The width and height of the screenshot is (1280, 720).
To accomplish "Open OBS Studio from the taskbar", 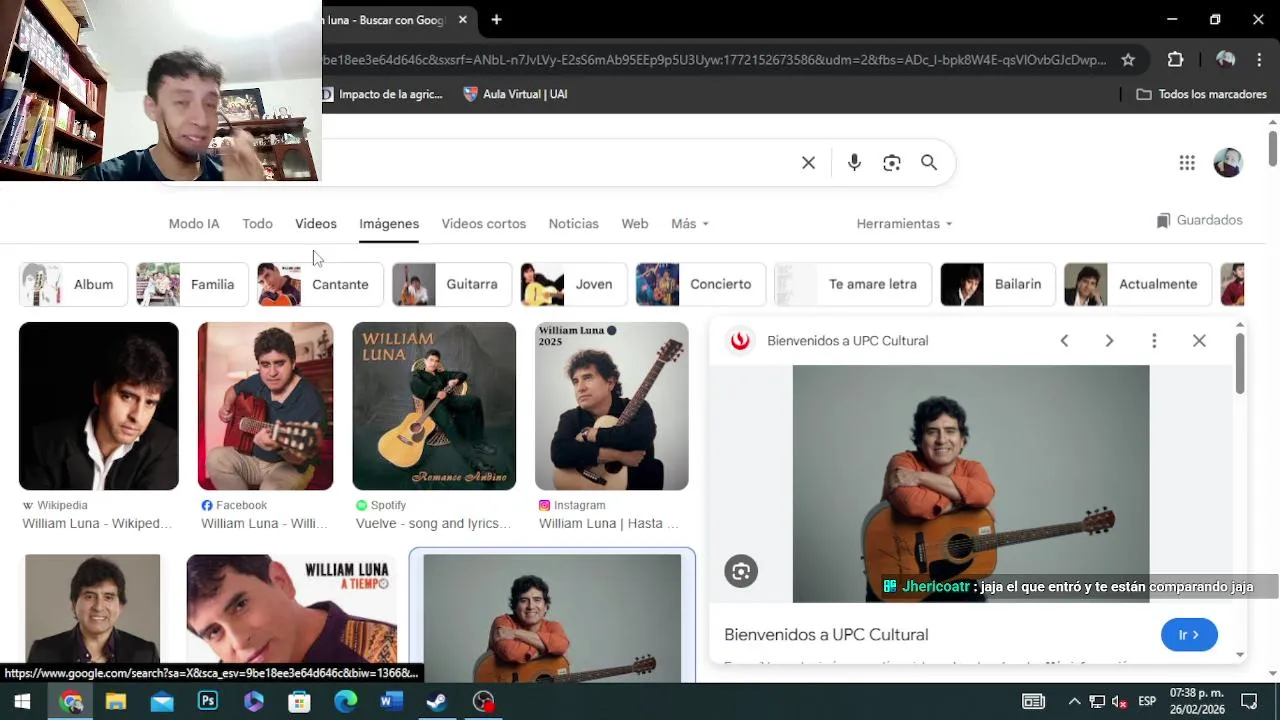I will point(484,701).
